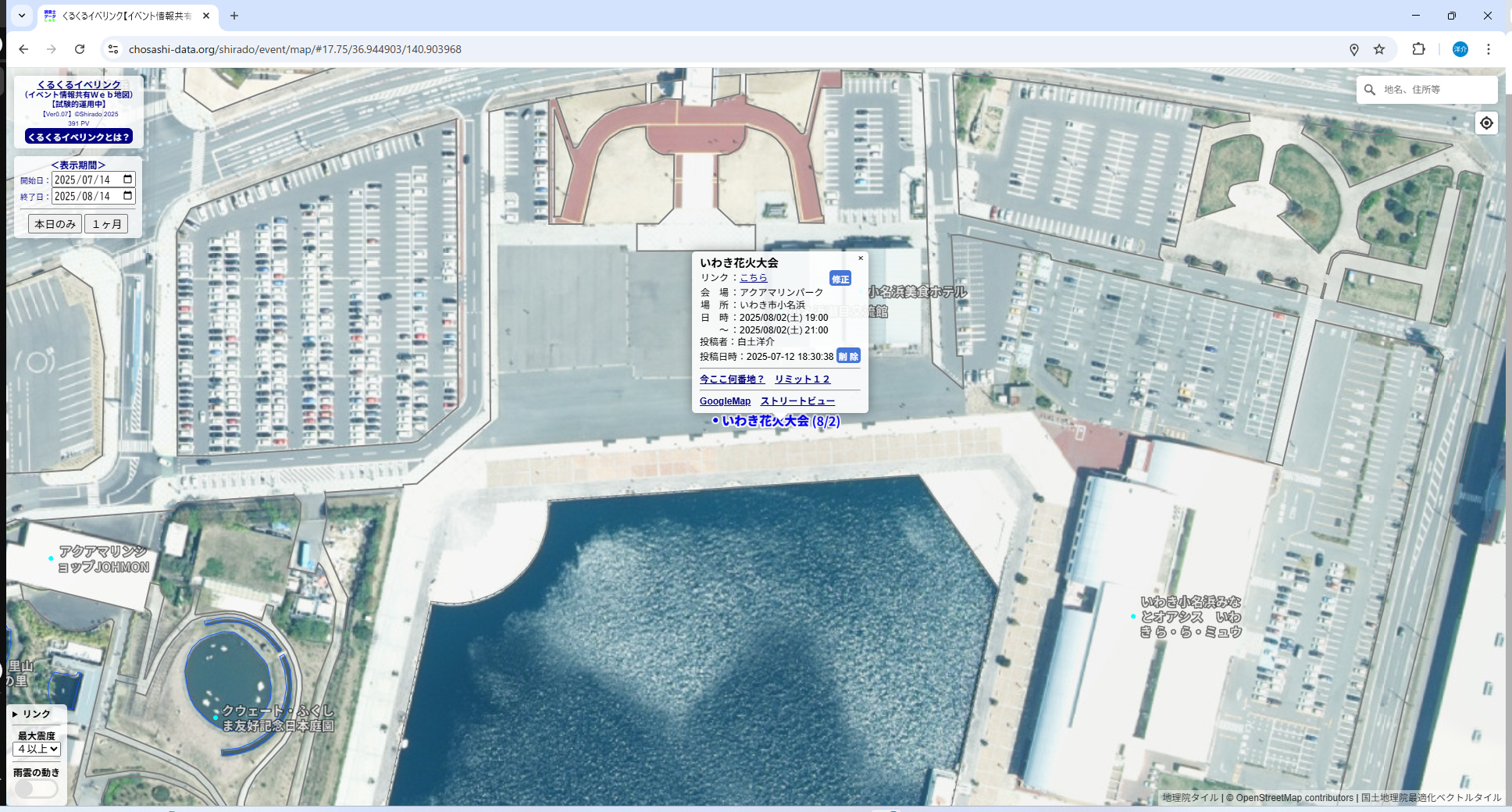Open the 国土地理院最適化ベクトルタイル attribution link
This screenshot has width=1512, height=812.
(x=1431, y=798)
